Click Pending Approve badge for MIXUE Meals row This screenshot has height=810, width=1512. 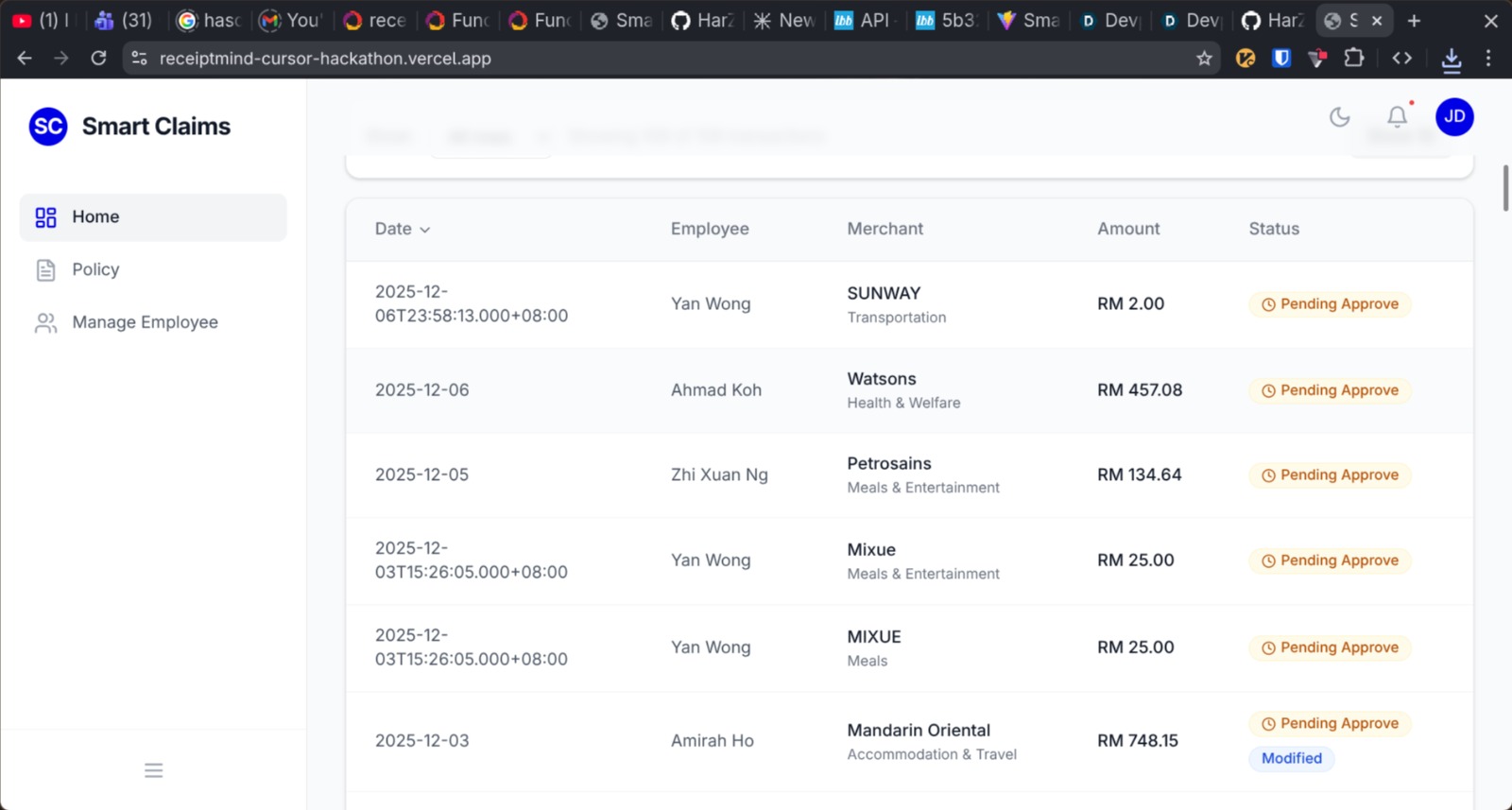coord(1330,647)
